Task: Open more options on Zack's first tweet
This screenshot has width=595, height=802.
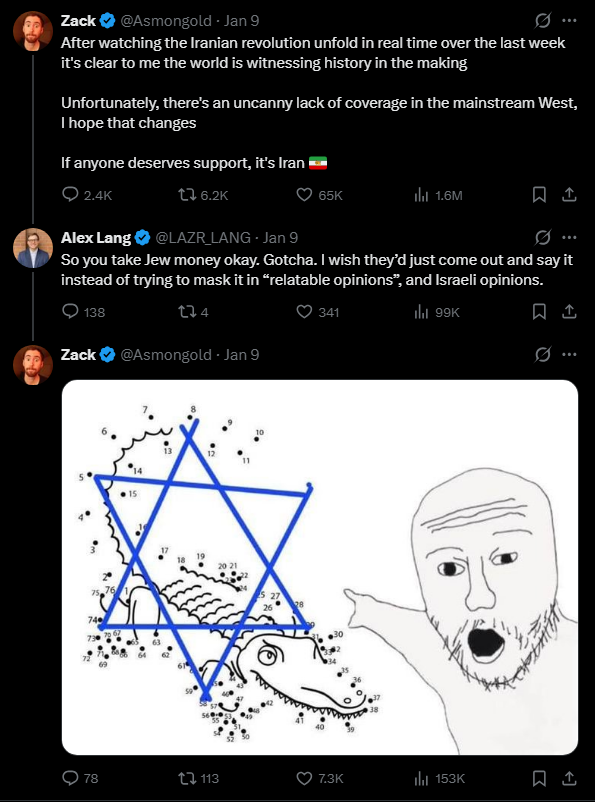Action: 569,21
